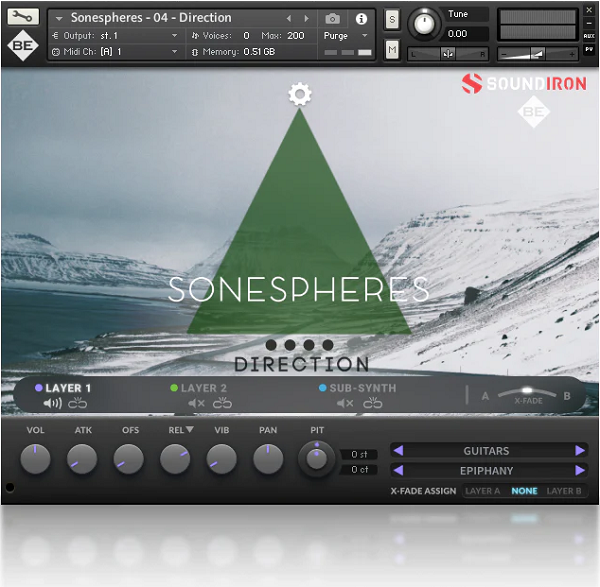The height and width of the screenshot is (587, 600).
Task: Click the VOL knob
Action: point(35,458)
